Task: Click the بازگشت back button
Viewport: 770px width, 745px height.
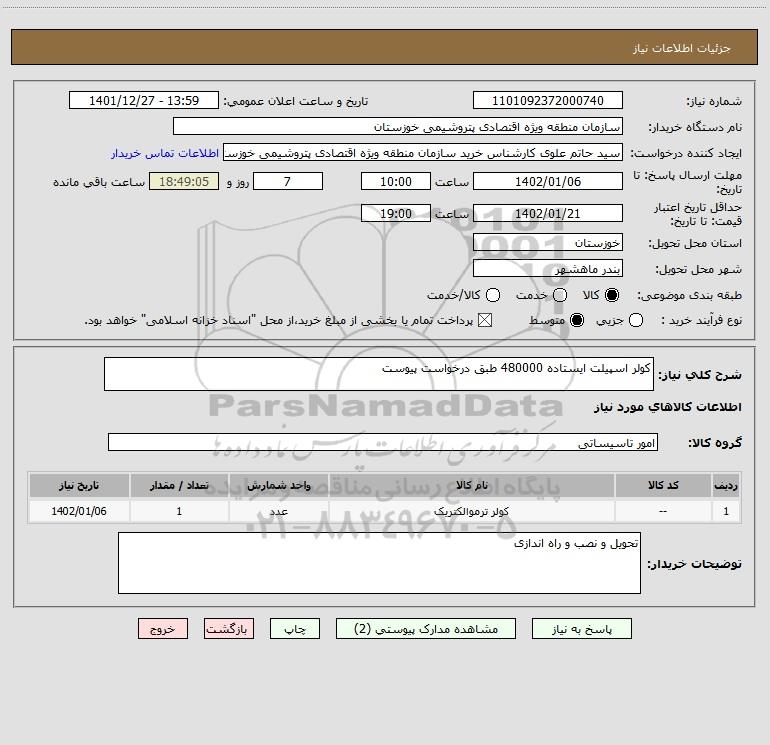Action: pos(229,629)
